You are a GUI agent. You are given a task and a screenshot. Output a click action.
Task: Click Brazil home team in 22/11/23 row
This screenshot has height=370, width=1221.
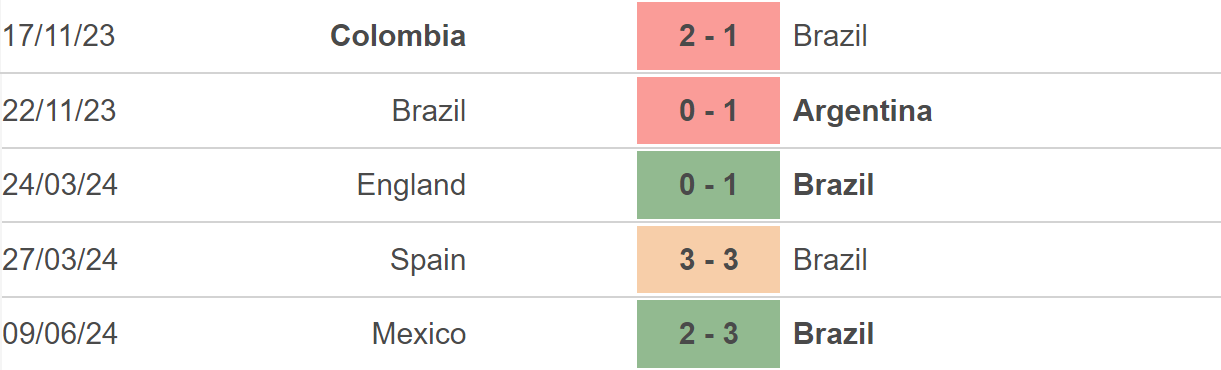coord(429,110)
